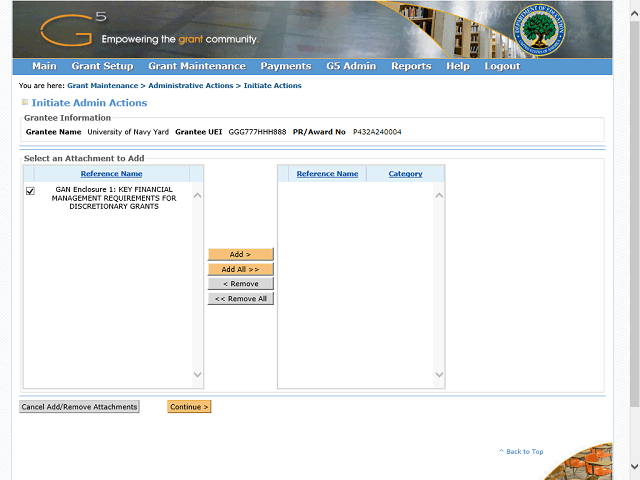Go to Administrative Actions breadcrumb link
The height and width of the screenshot is (480, 640).
tap(191, 86)
